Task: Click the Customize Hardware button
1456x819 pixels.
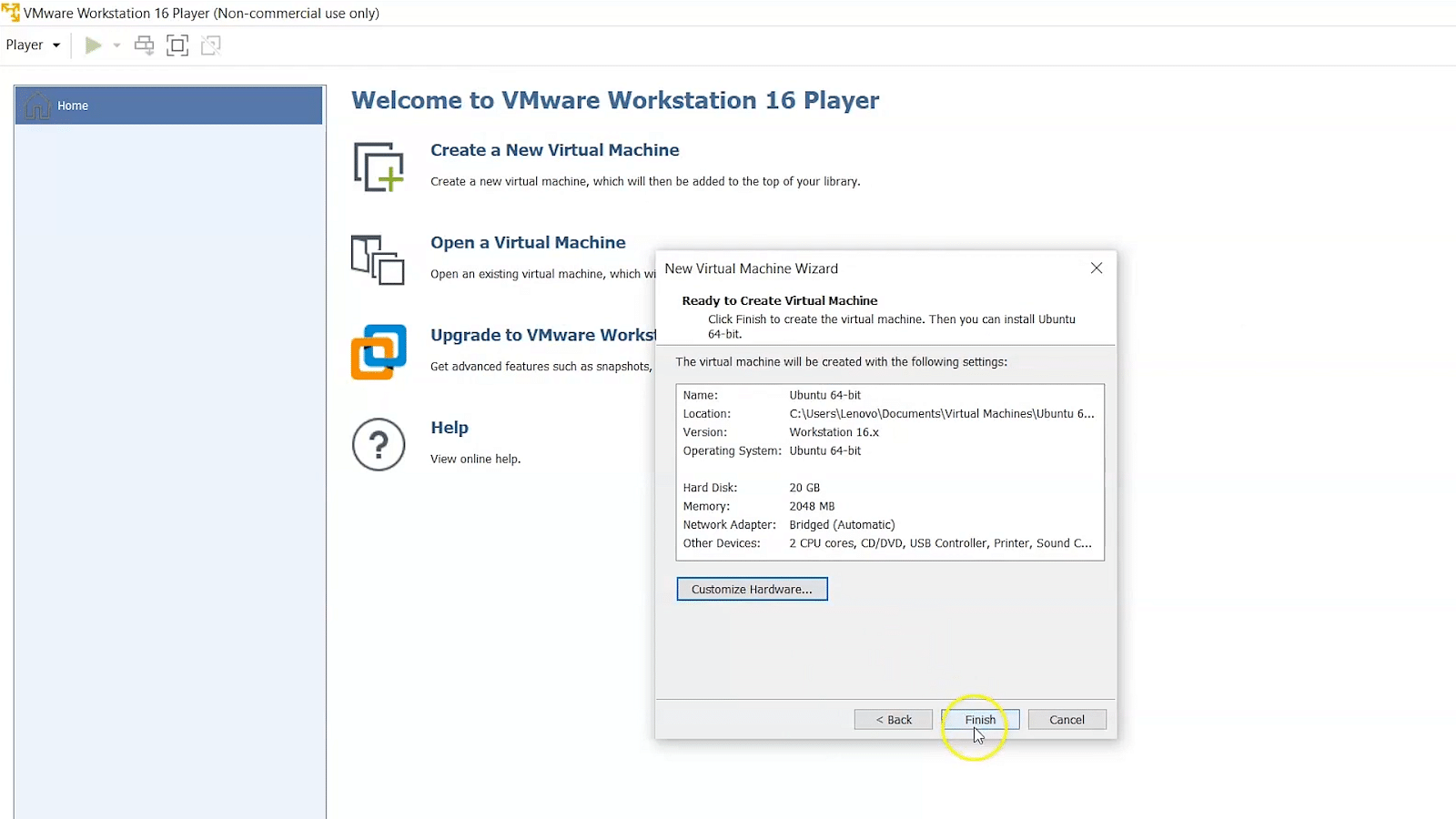Action: (x=752, y=590)
